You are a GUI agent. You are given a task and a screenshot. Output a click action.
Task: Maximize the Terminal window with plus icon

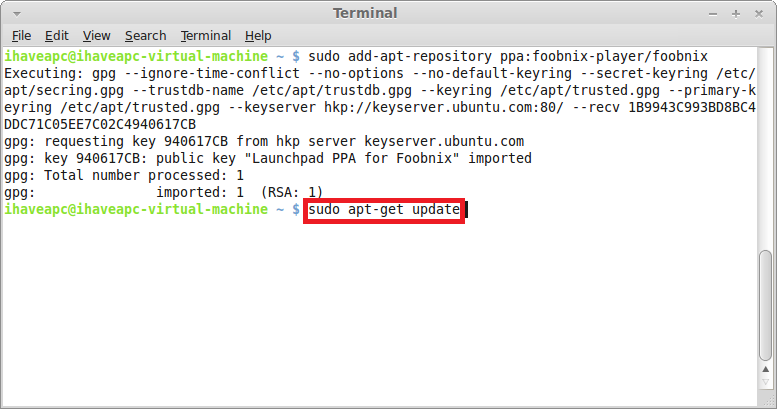[x=736, y=14]
